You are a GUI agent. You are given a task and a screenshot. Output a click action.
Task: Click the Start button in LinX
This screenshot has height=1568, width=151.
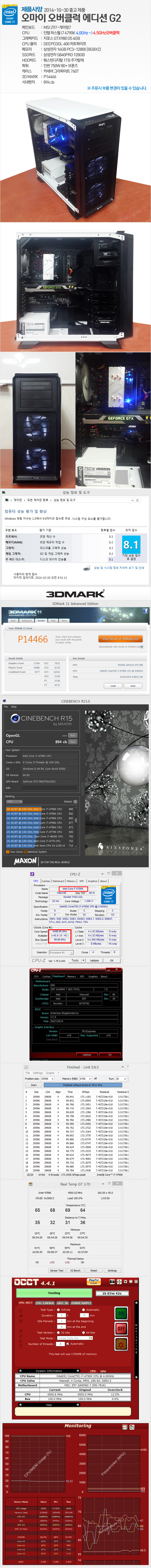point(34,1085)
